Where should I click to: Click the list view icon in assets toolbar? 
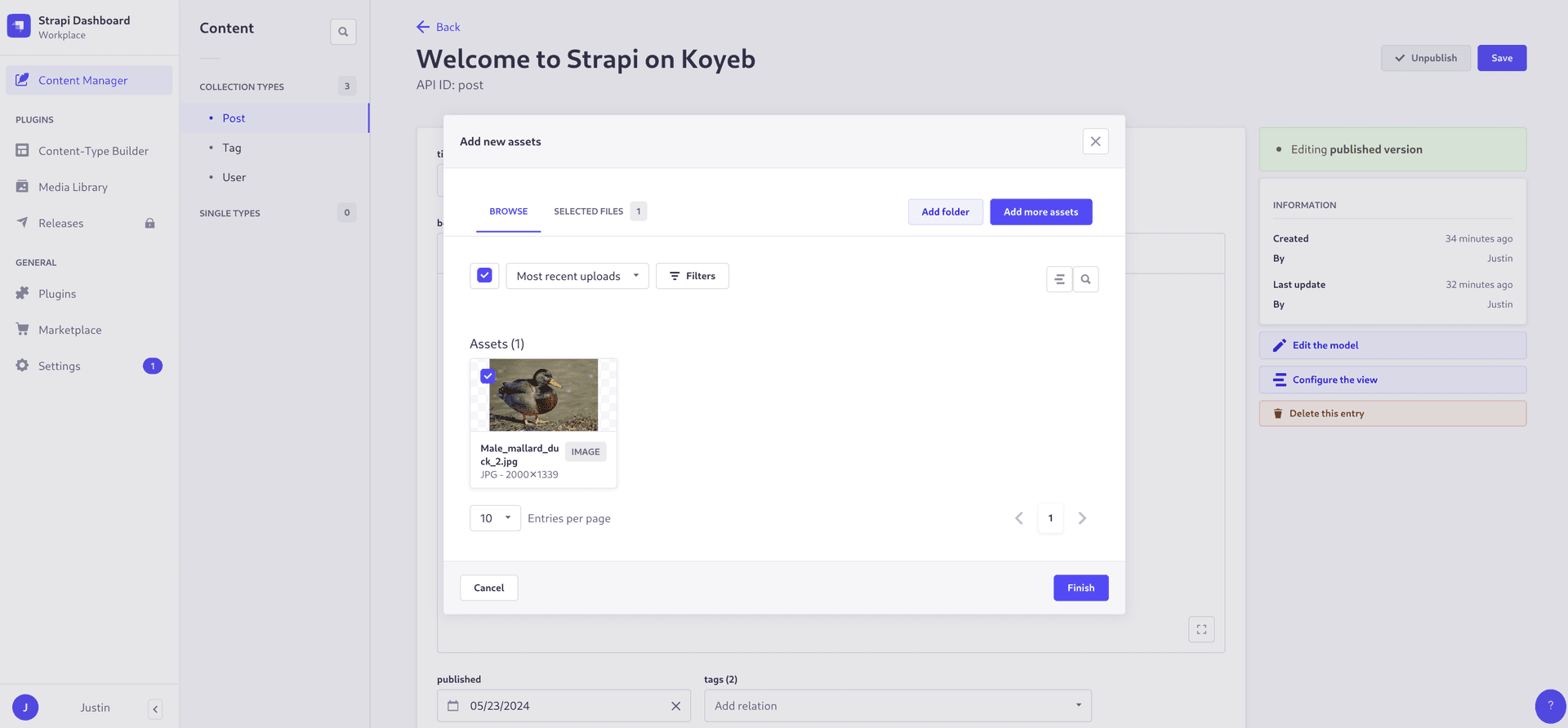(x=1058, y=279)
